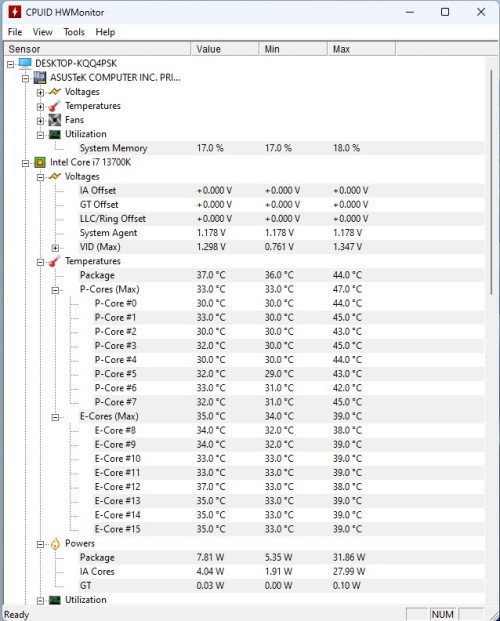
Task: Click the vertical scrollbar thumb
Action: (491, 182)
